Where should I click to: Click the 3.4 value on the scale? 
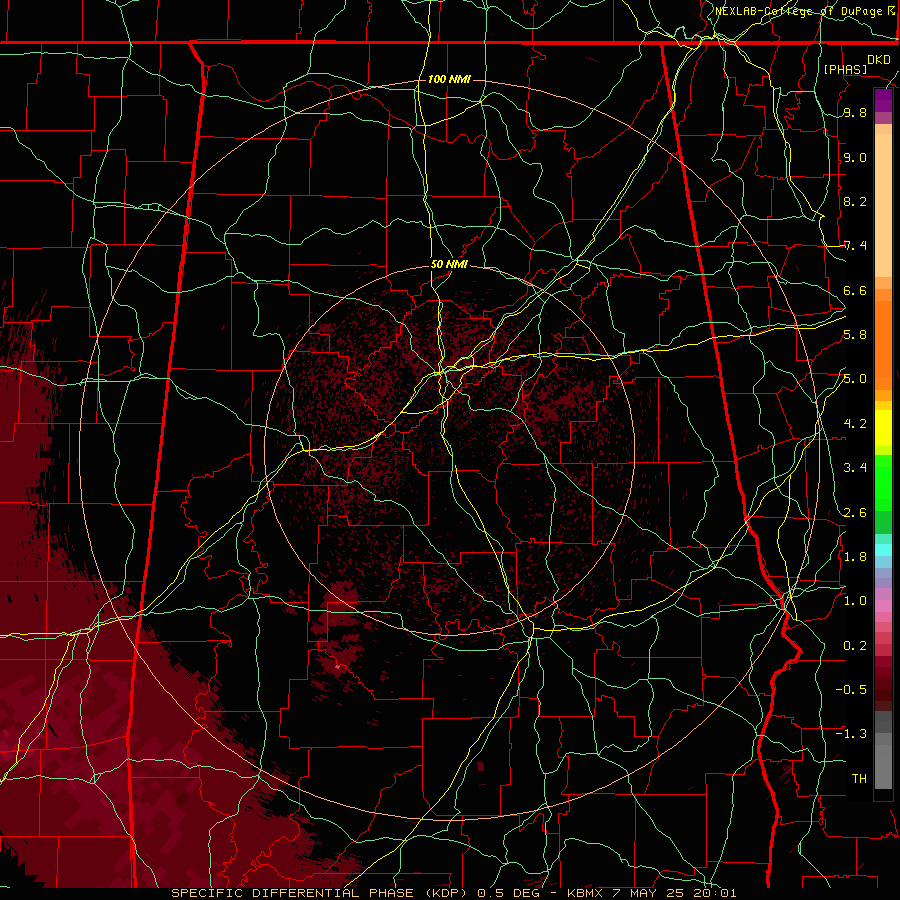[x=855, y=468]
